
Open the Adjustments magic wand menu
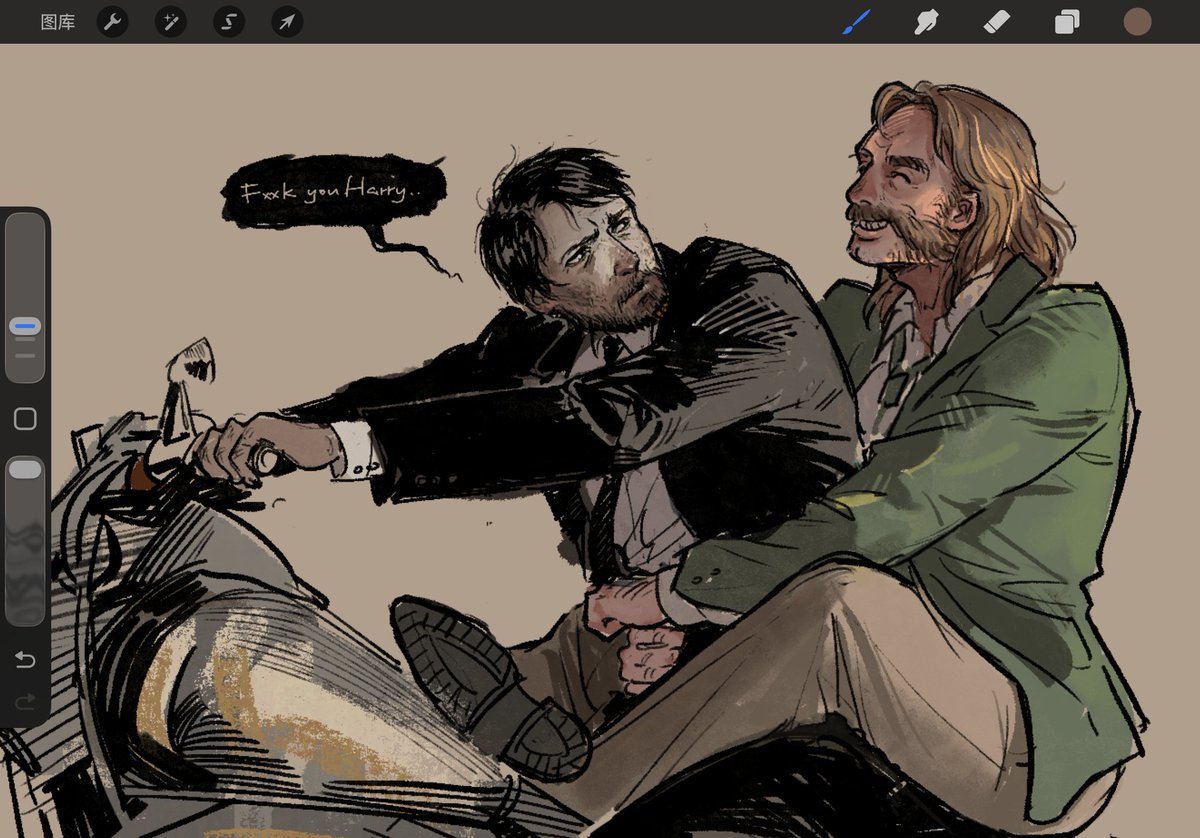[171, 22]
